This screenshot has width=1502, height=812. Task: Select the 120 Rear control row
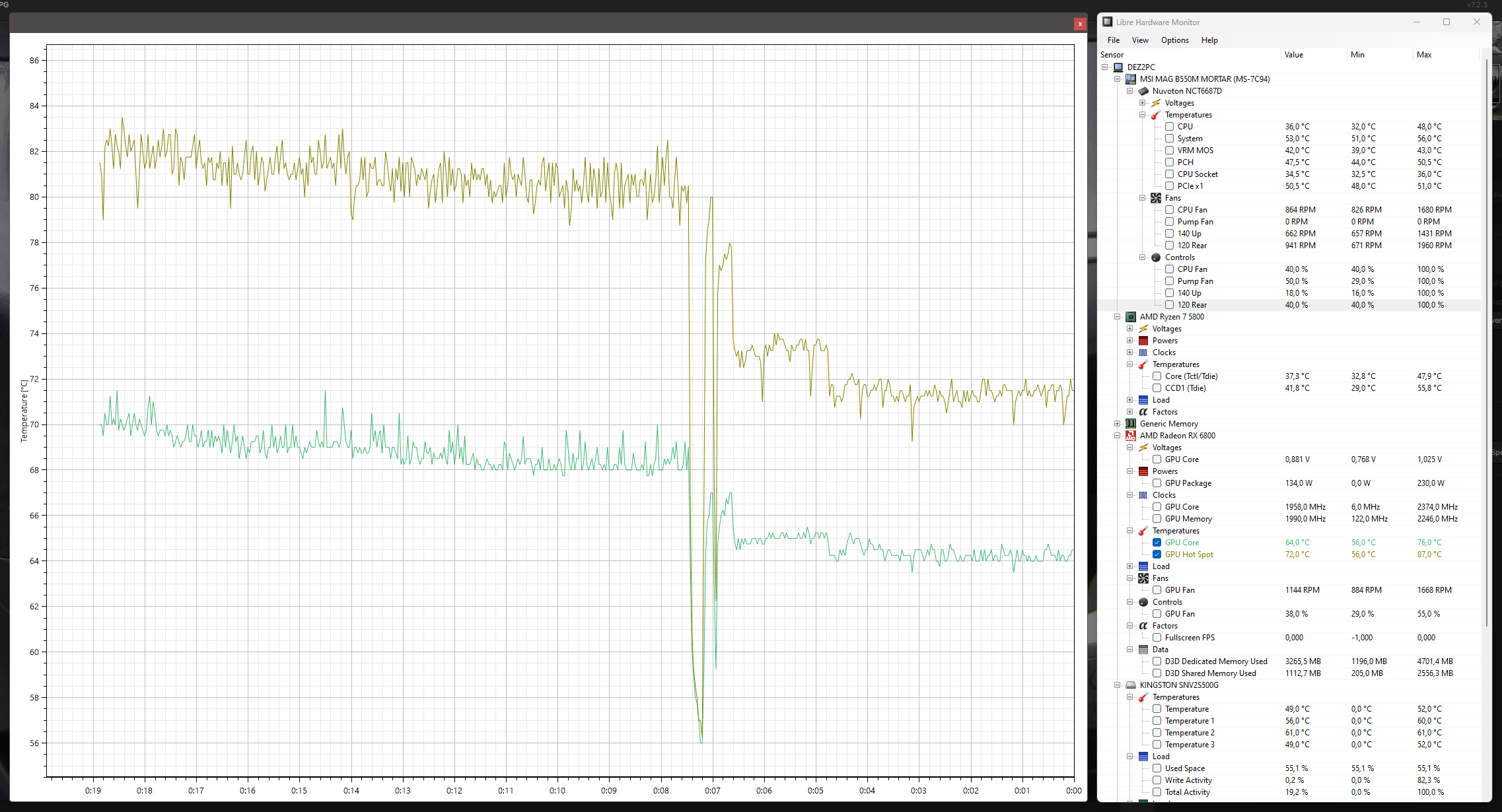1192,305
